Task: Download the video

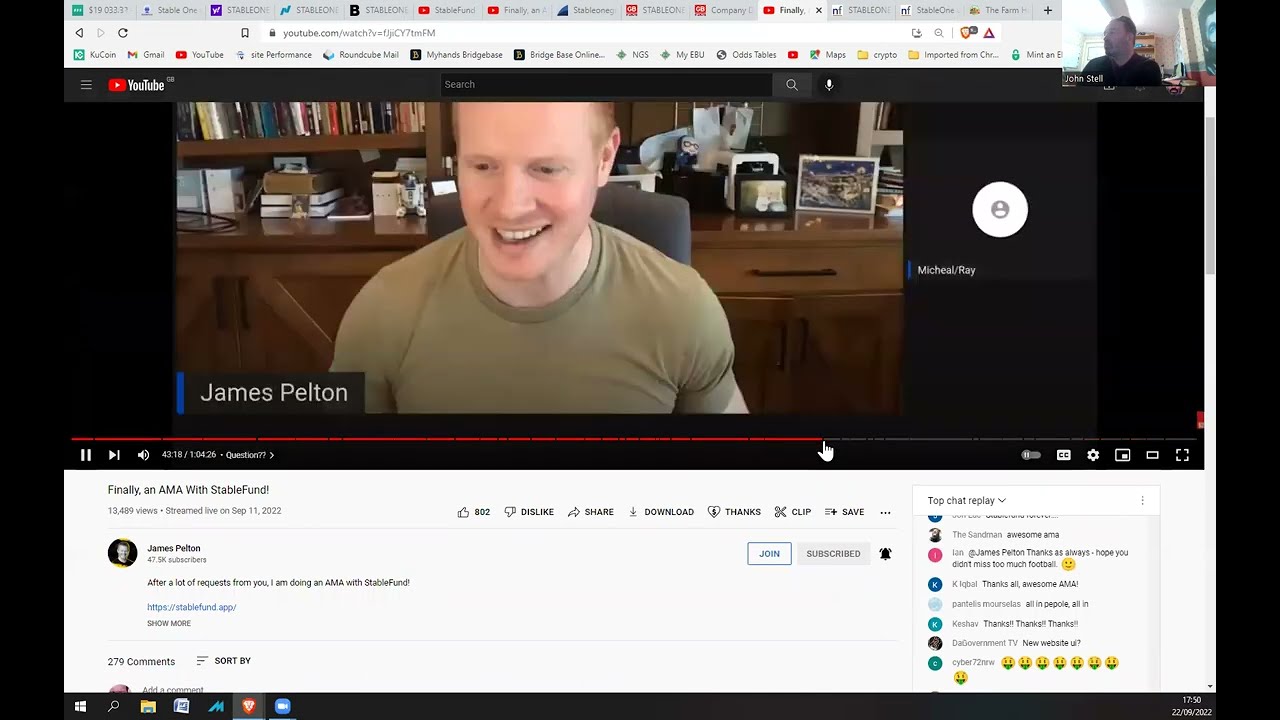Action: (x=661, y=512)
